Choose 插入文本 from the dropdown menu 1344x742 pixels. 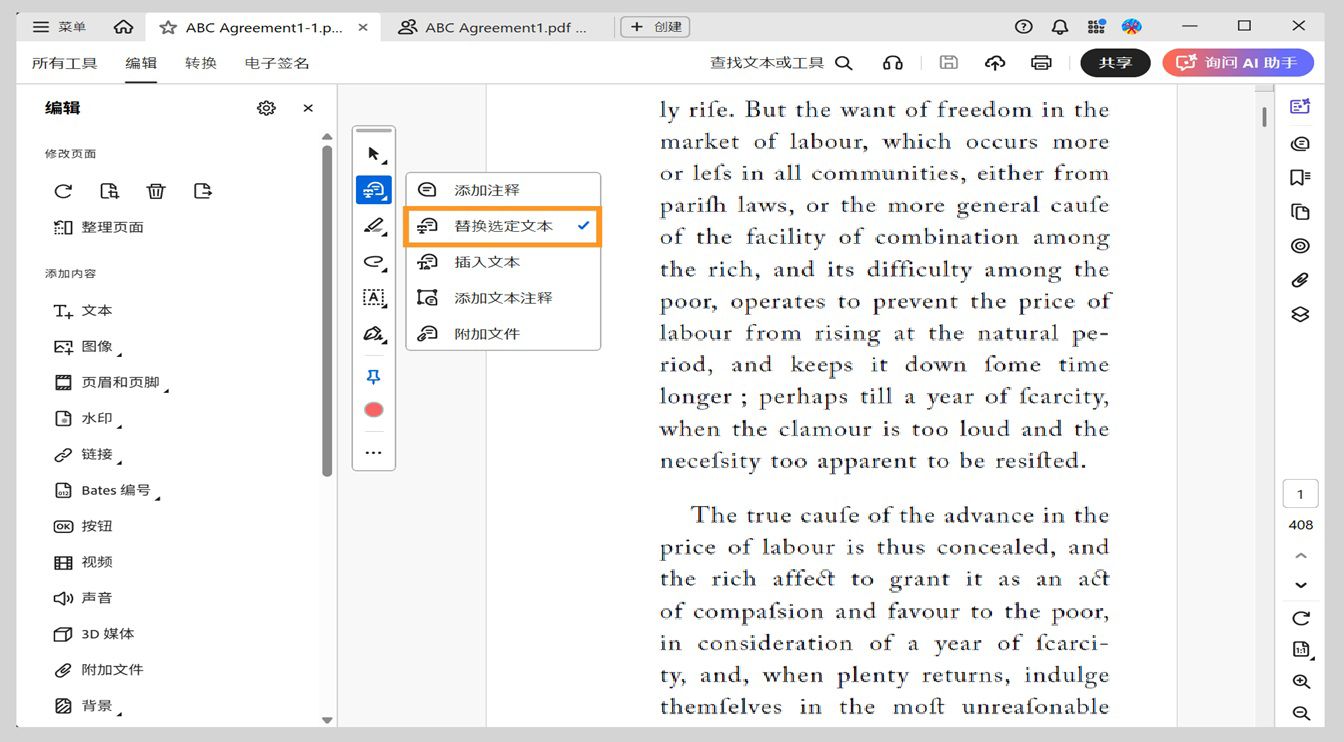click(503, 262)
